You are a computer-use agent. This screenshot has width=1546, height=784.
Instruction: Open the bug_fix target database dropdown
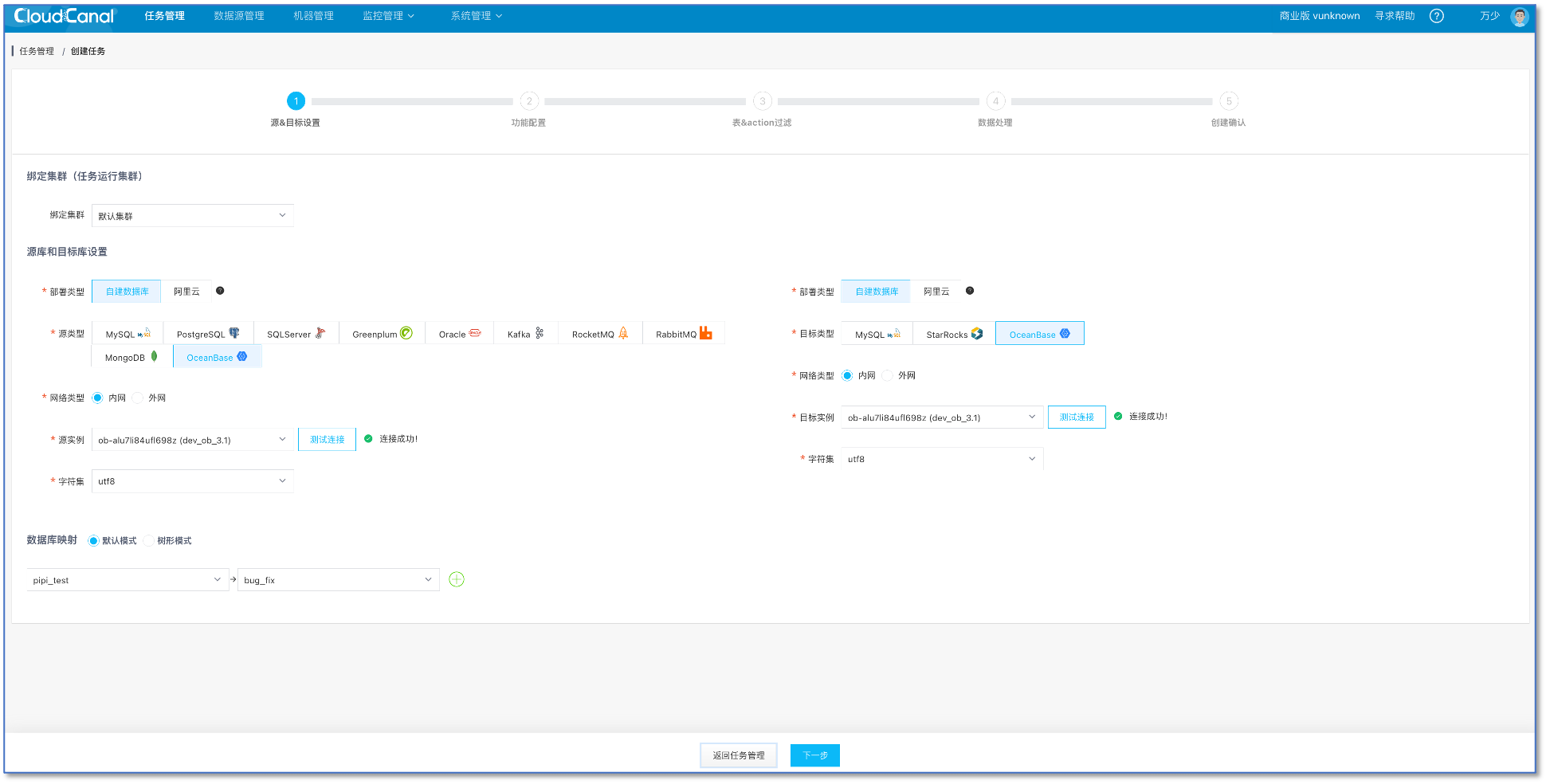[x=338, y=580]
